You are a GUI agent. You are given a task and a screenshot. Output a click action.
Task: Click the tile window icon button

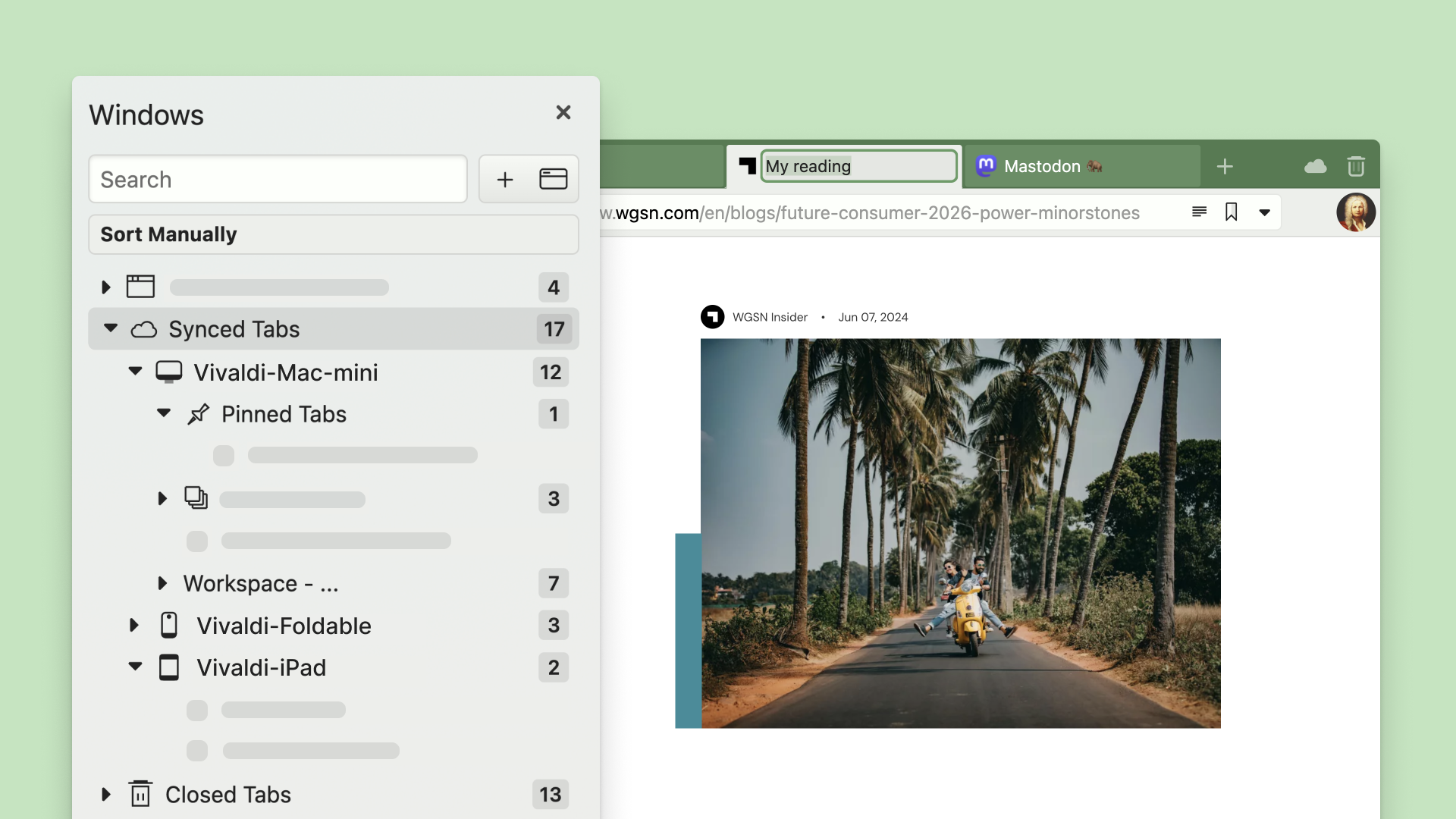tap(553, 178)
